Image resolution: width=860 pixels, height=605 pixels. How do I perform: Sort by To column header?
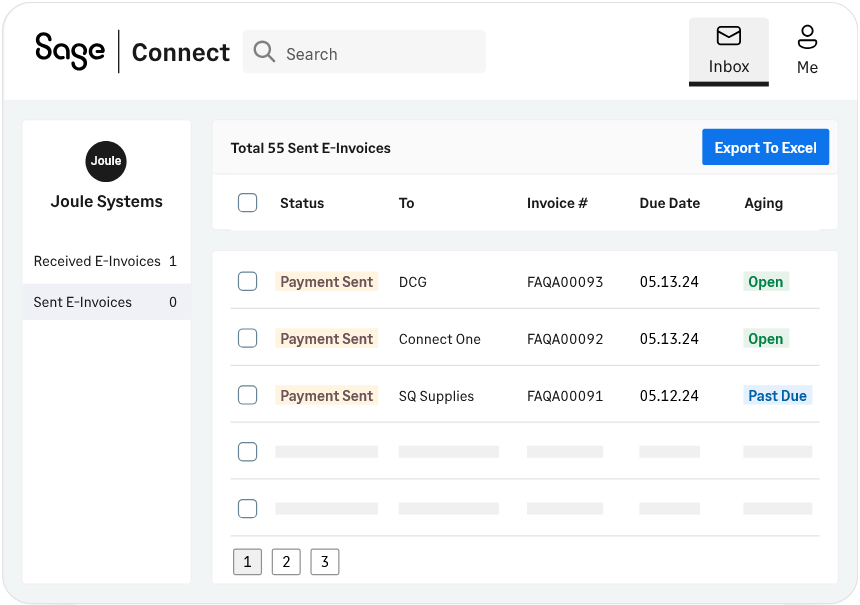406,203
